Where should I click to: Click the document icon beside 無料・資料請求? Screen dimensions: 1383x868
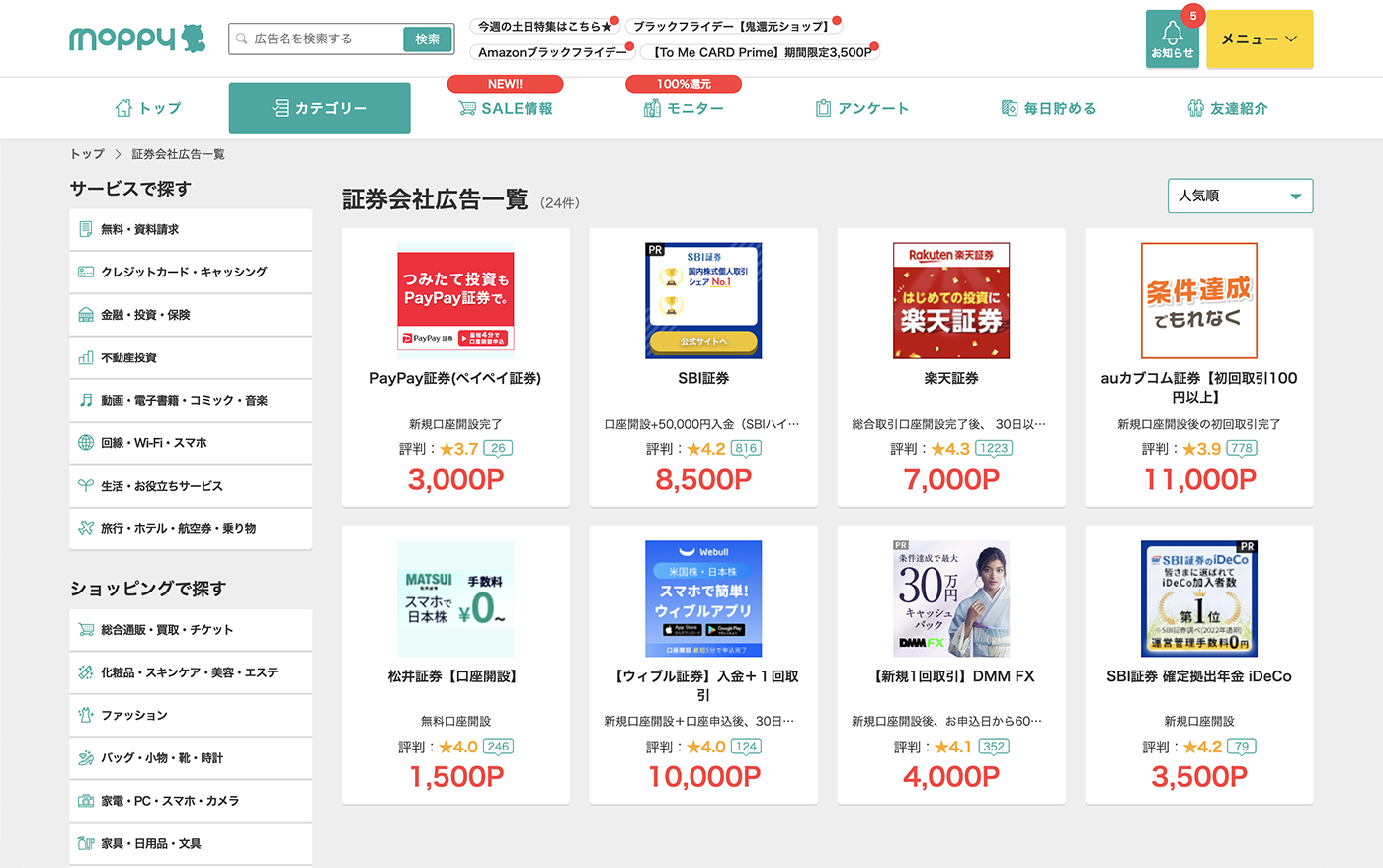(x=86, y=229)
